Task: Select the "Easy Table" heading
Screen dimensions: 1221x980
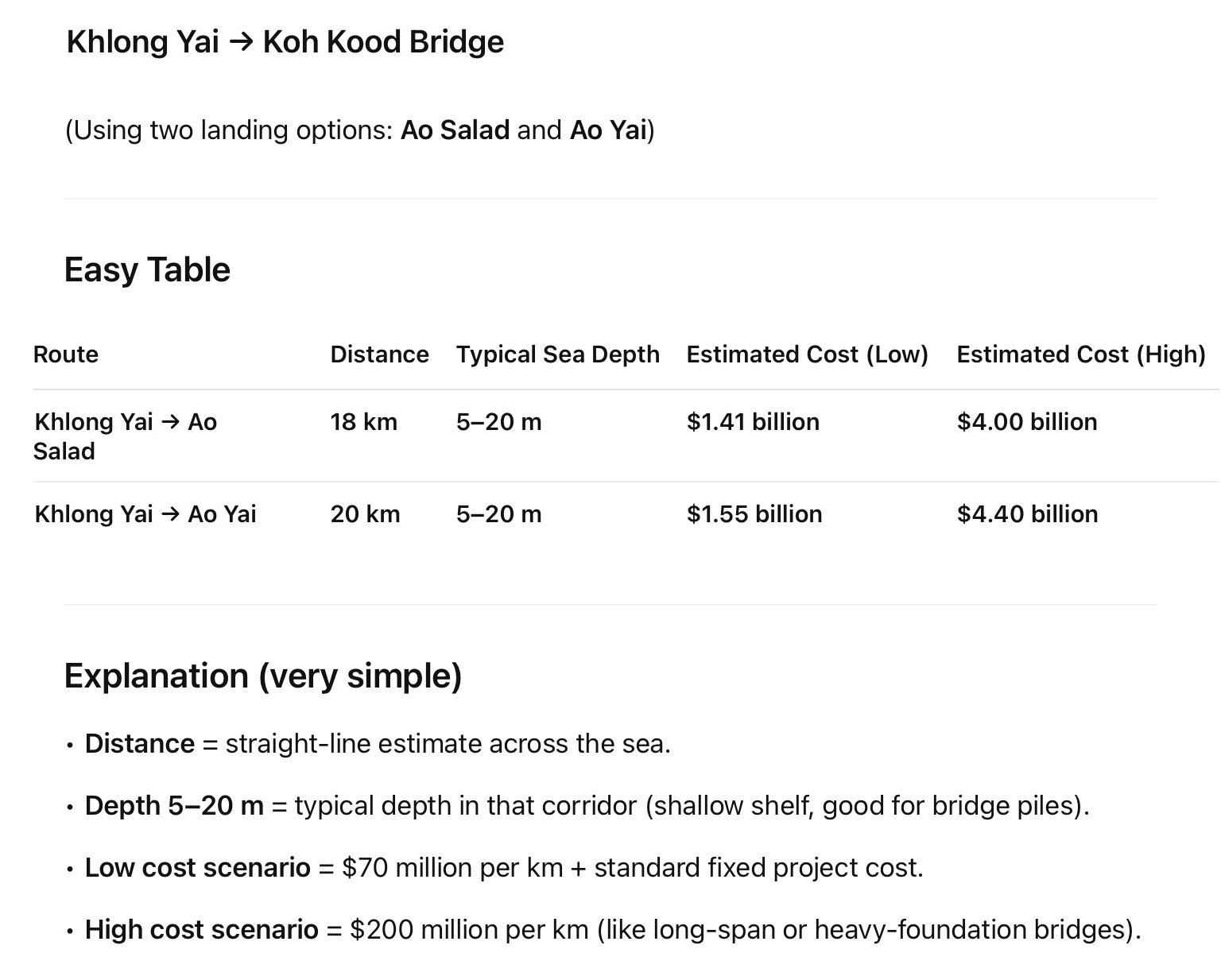Action: click(147, 270)
